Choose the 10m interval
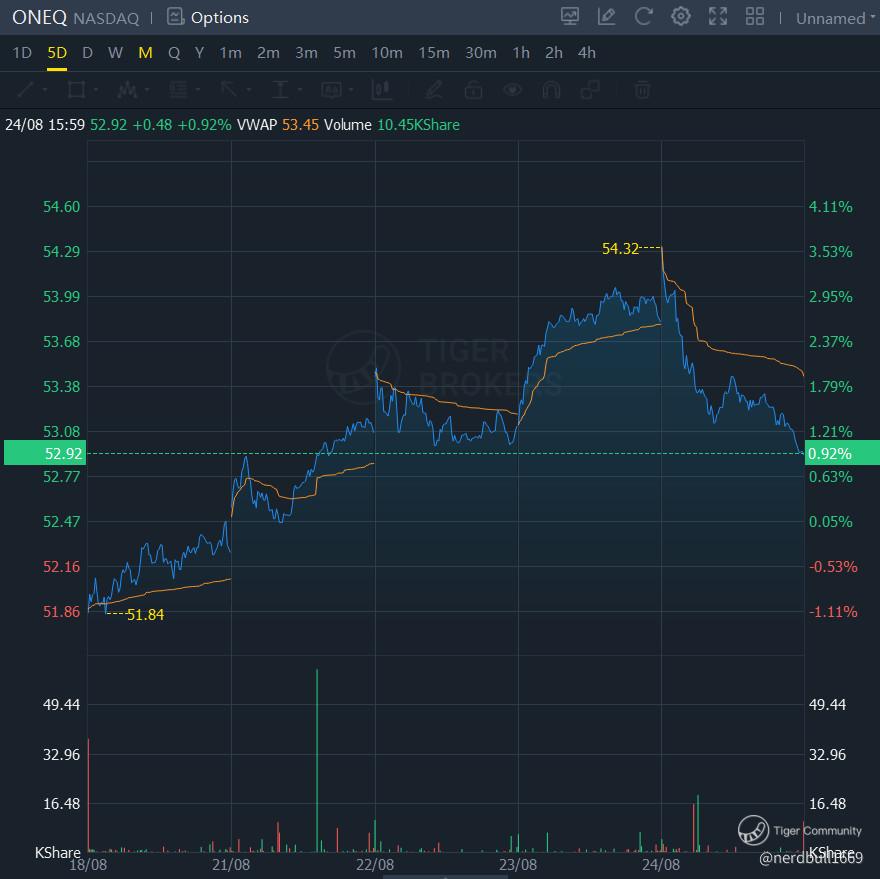This screenshot has width=880, height=879. pos(387,53)
